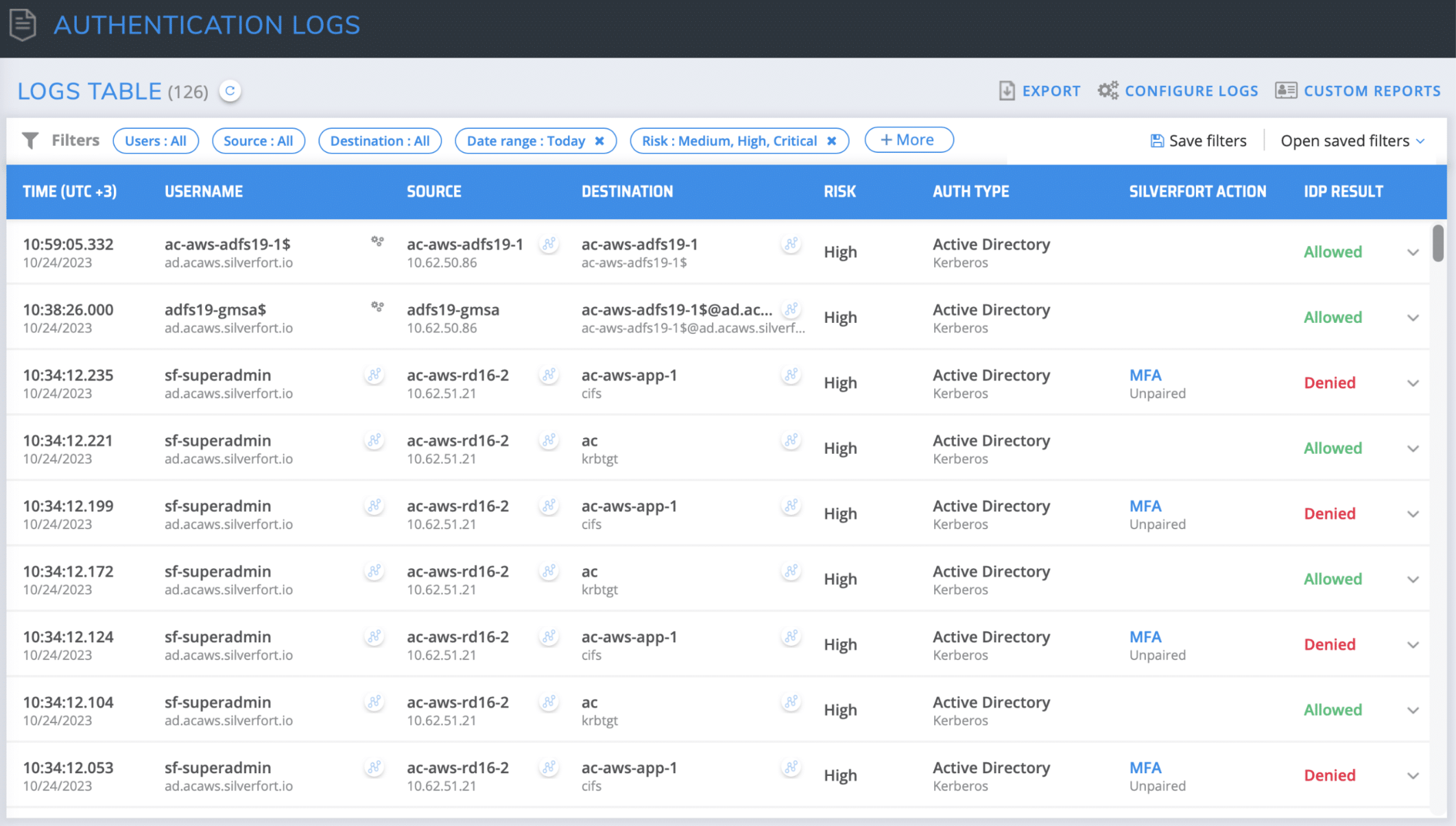Image resolution: width=1456 pixels, height=826 pixels.
Task: Expand the bottom row at 10:34:12.053
Action: tap(1413, 776)
